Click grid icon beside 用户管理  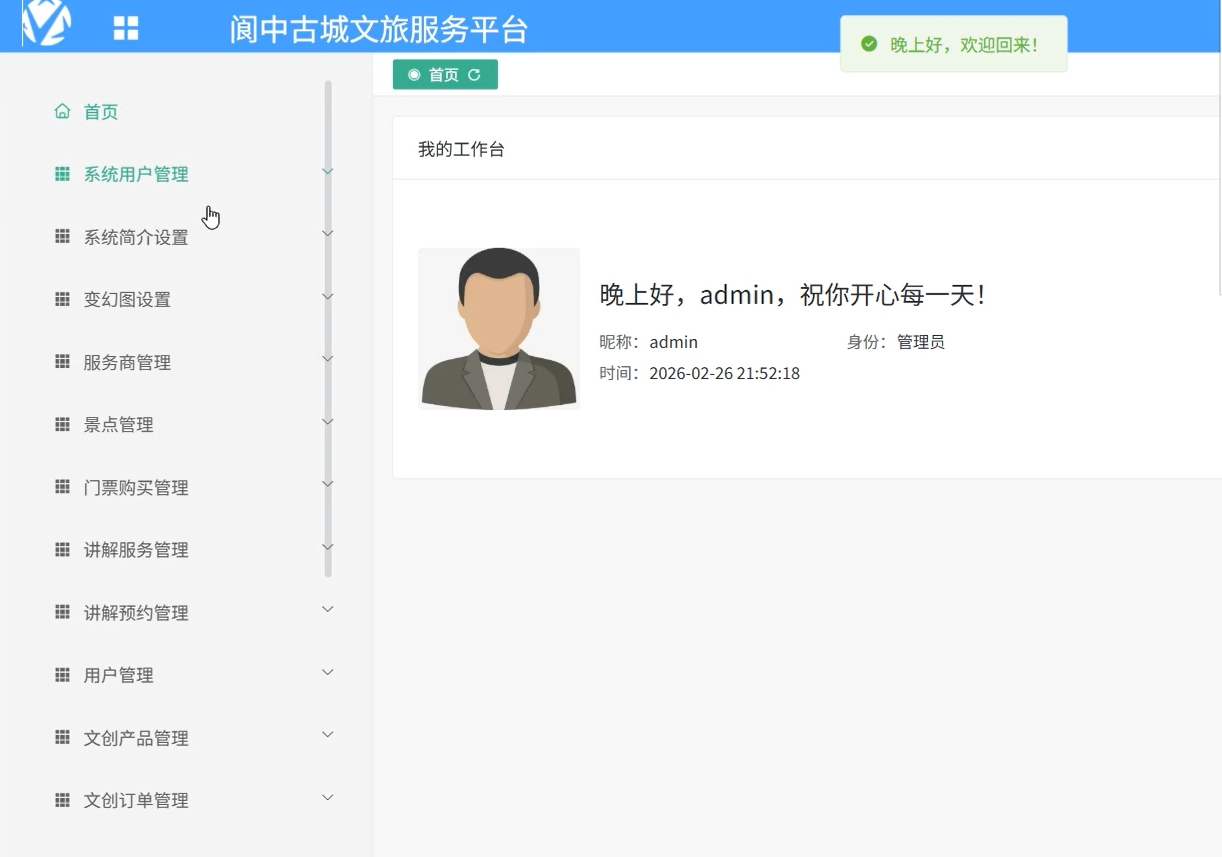62,675
